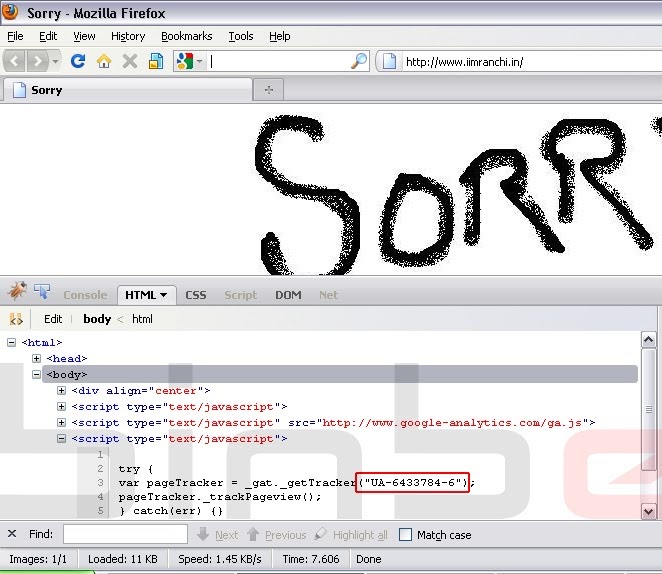
Task: Click the Highlight all button
Action: 351,535
